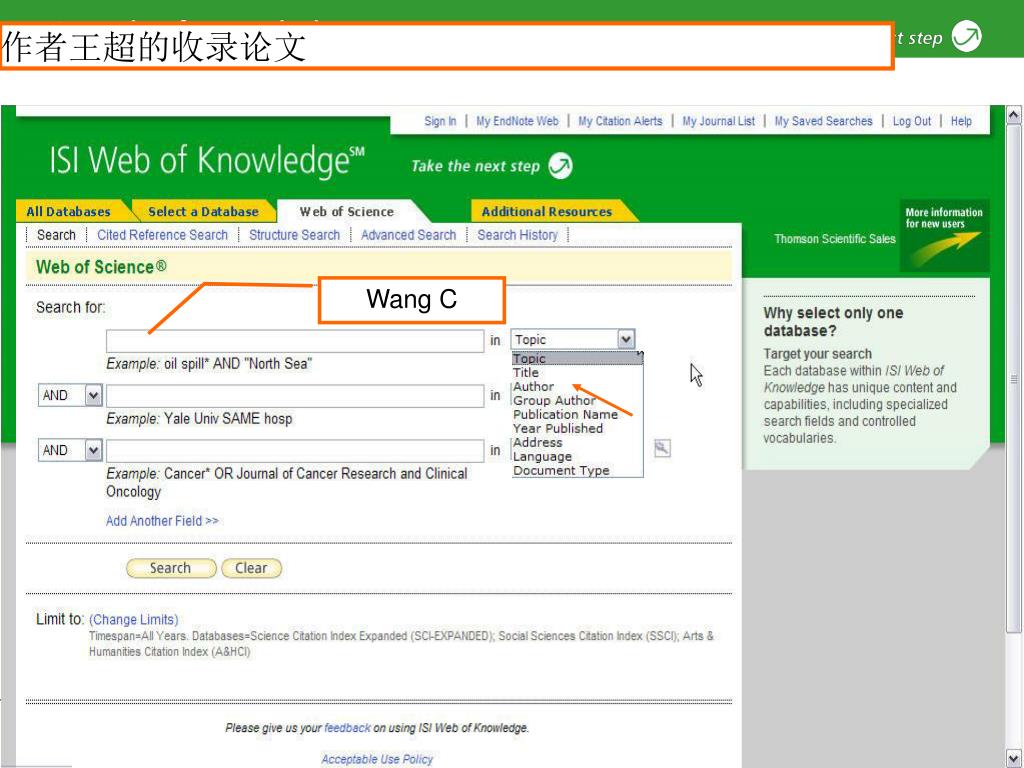Click Thomson Scientific Sales text

tap(835, 239)
